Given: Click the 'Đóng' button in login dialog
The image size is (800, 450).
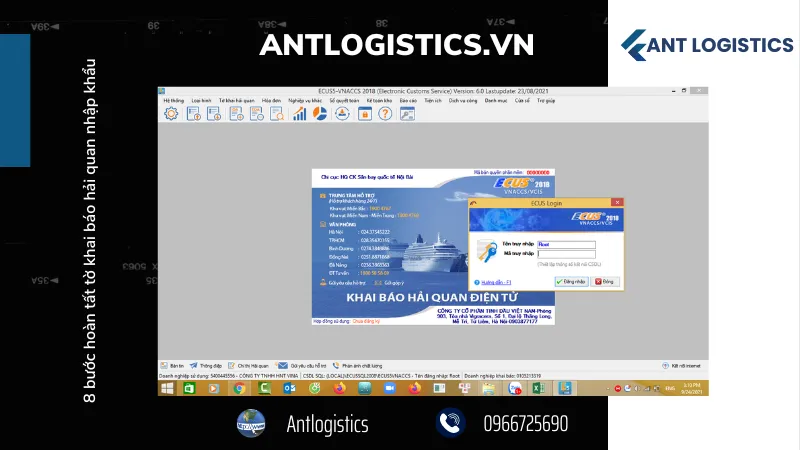Looking at the screenshot, I should (x=605, y=282).
